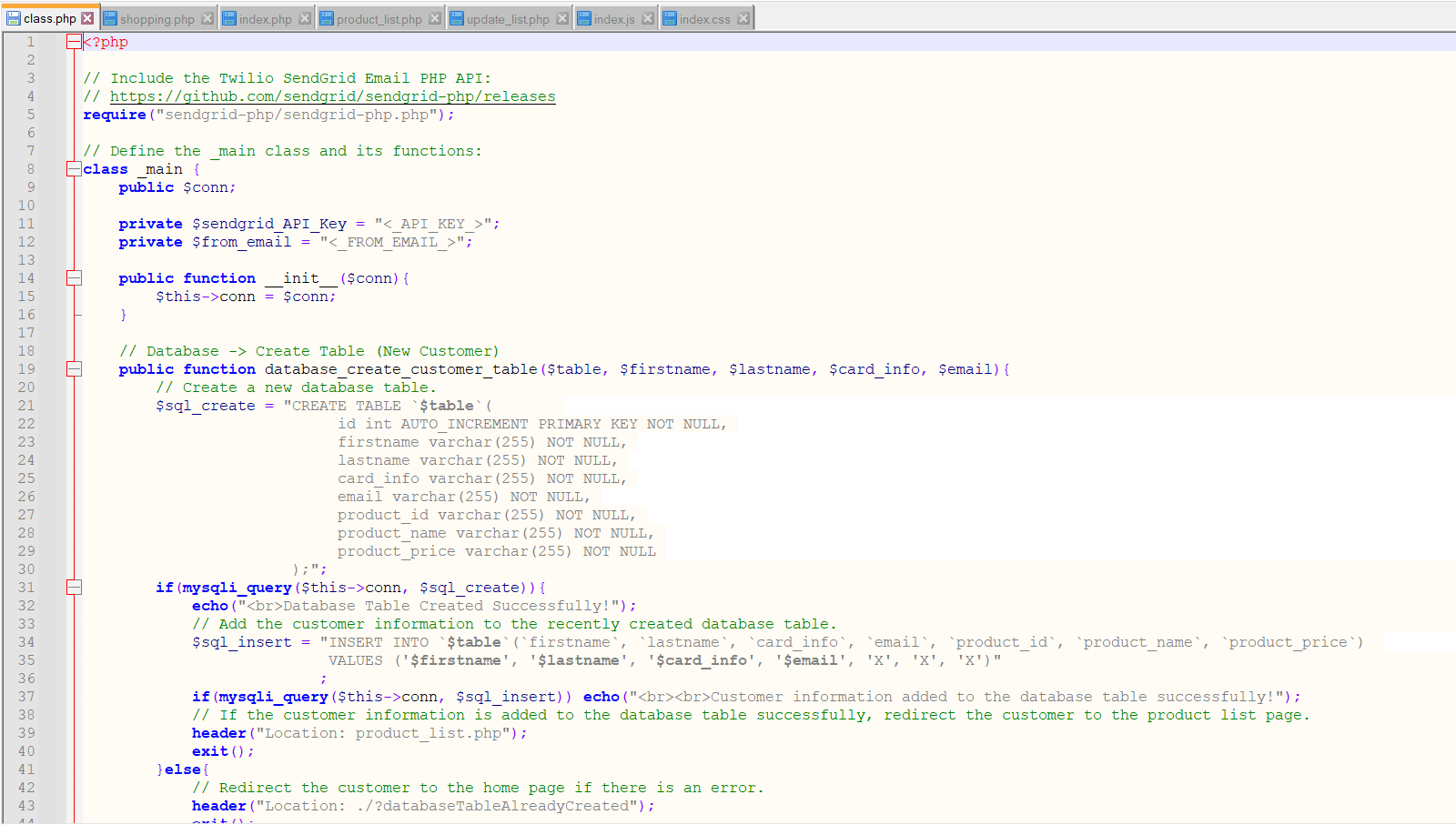Click the file icon on the index.css tab
The width and height of the screenshot is (1456, 825).
click(x=671, y=16)
